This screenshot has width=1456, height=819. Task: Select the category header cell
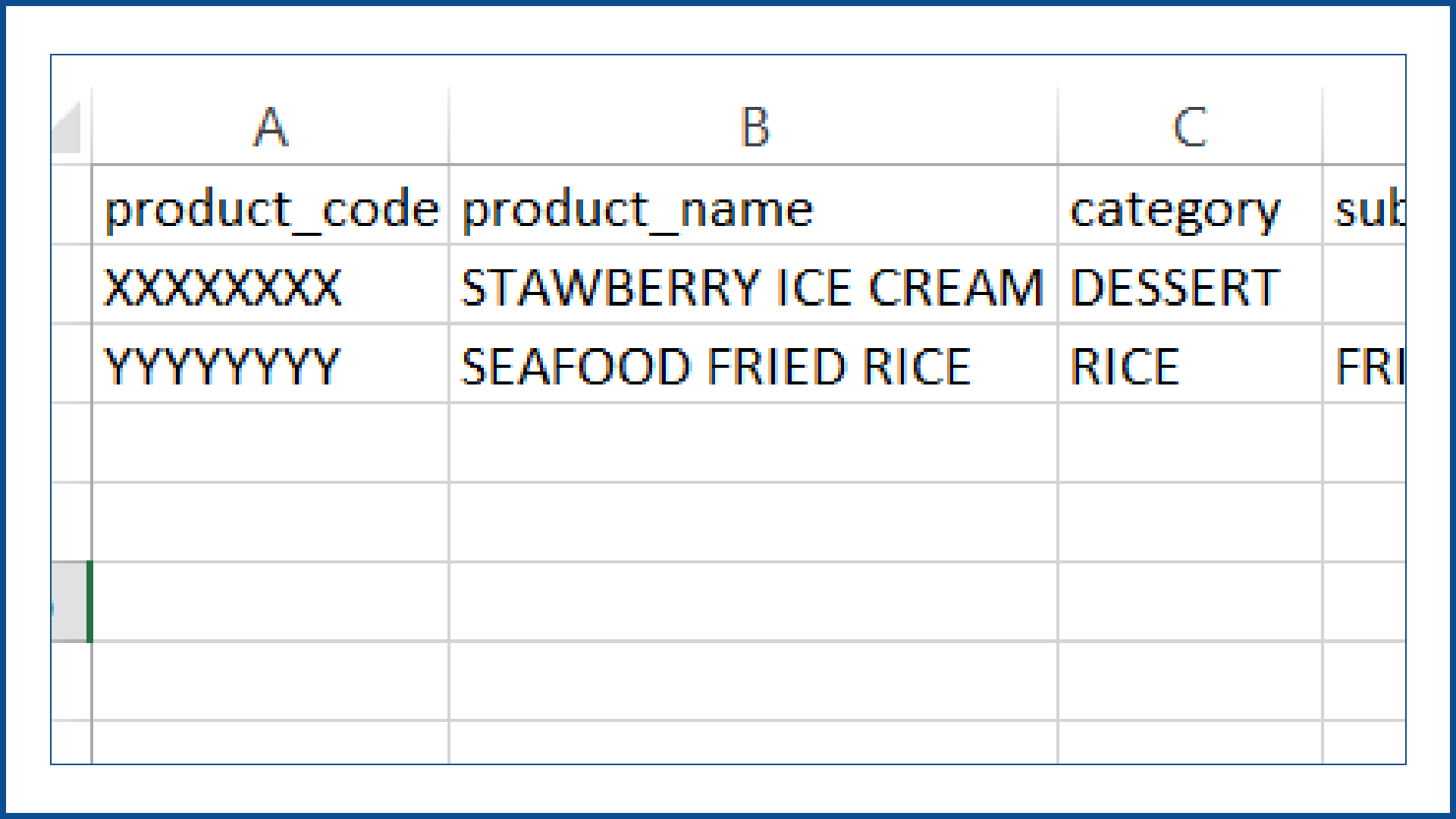pos(1189,208)
